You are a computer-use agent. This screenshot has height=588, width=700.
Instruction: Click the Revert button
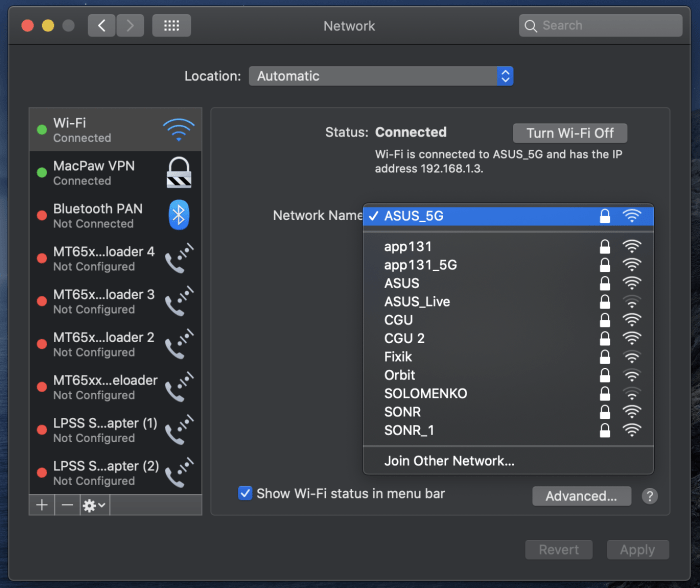[559, 550]
